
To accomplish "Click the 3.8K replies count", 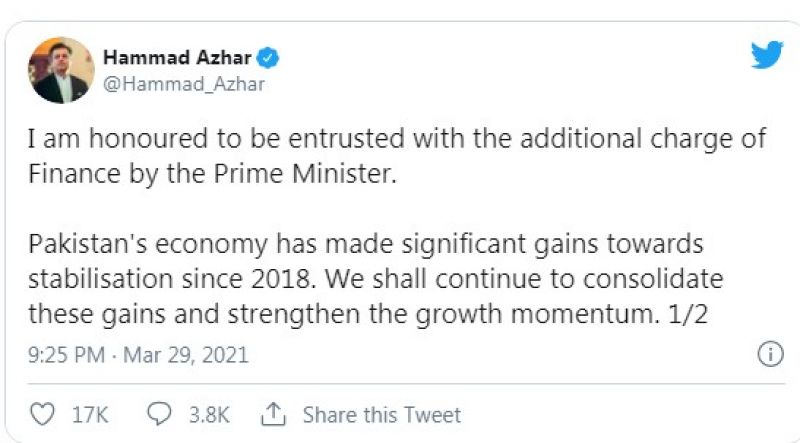I will (x=206, y=414).
